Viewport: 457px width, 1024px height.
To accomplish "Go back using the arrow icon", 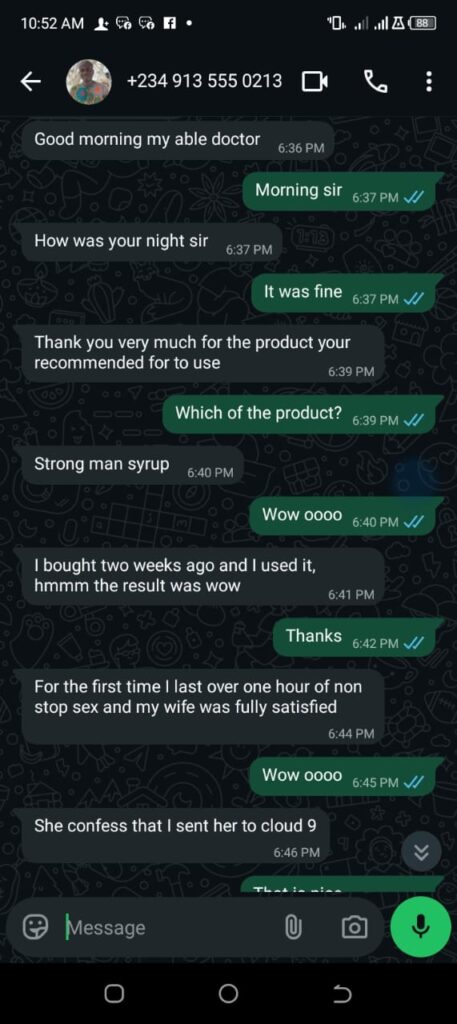I will point(30,82).
